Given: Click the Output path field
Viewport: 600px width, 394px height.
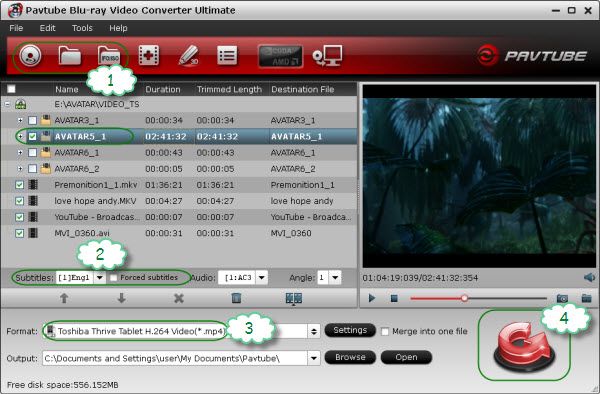Looking at the screenshot, I should pos(175,358).
